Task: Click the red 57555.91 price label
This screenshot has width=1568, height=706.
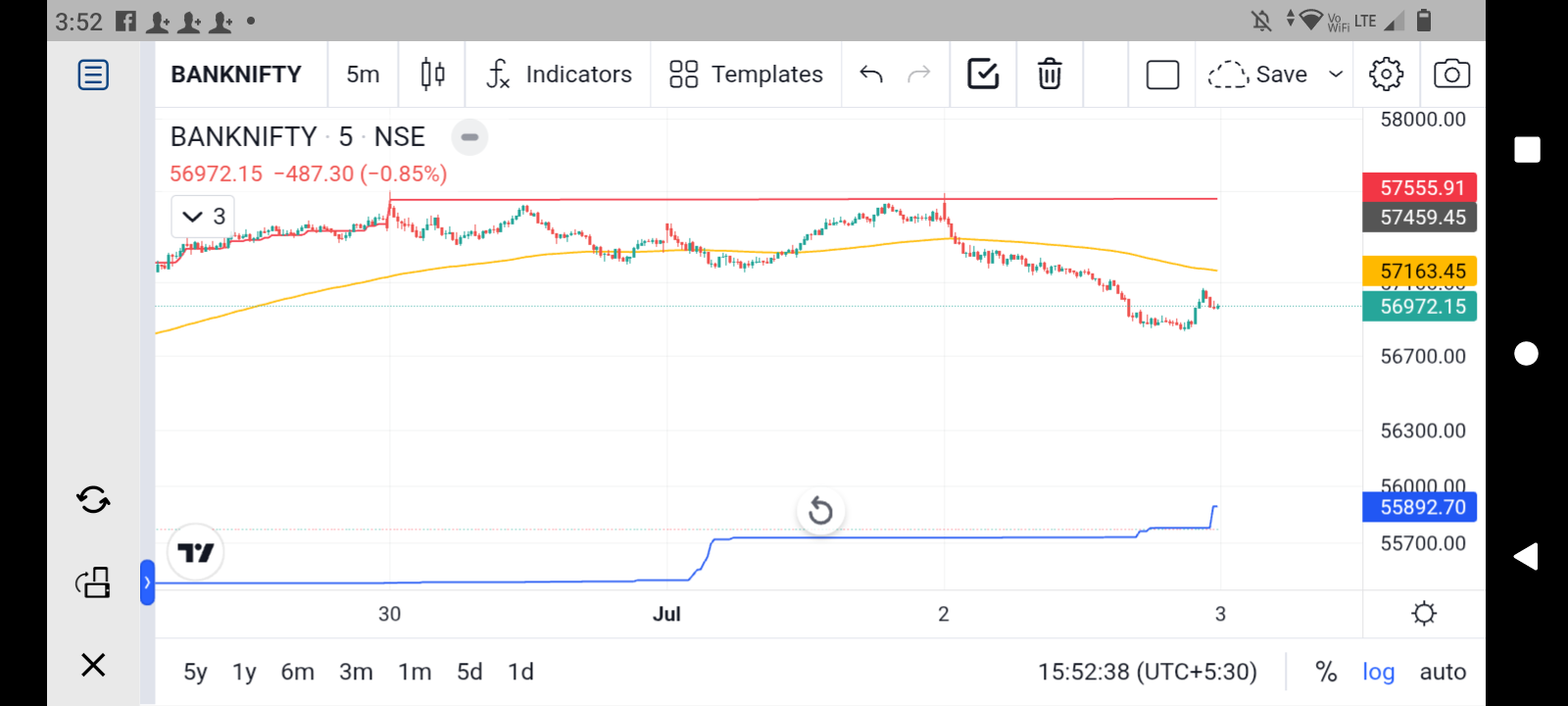Action: [x=1420, y=187]
